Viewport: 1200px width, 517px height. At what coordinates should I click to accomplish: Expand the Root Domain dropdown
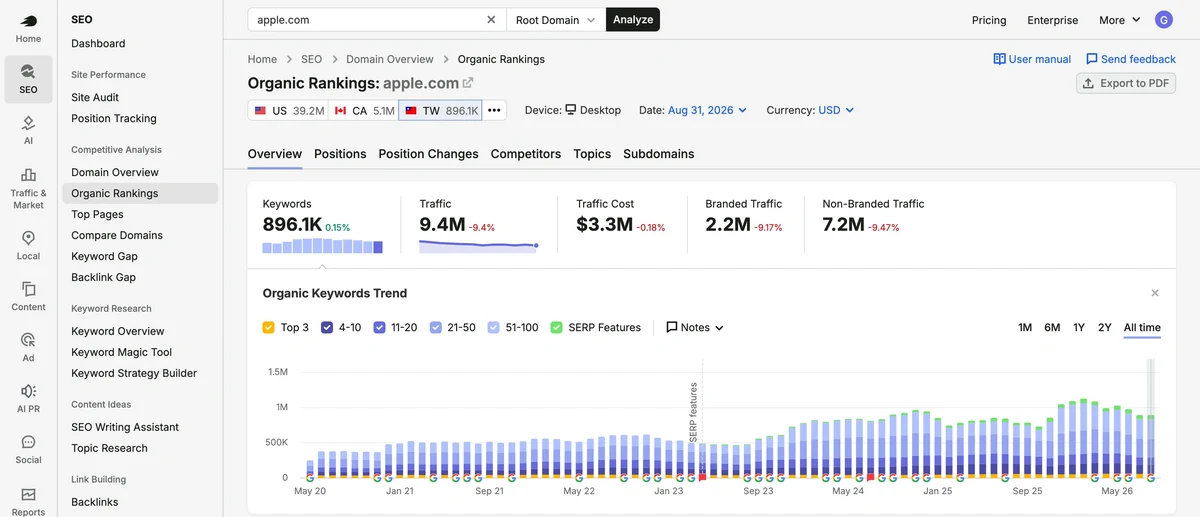point(556,20)
